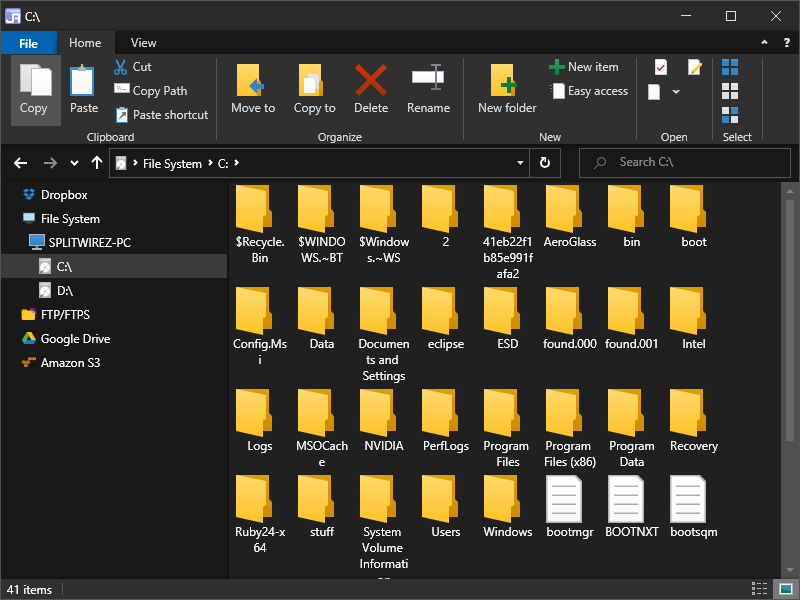Click the Rename icon in Organize group
This screenshot has width=800, height=600.
click(428, 78)
